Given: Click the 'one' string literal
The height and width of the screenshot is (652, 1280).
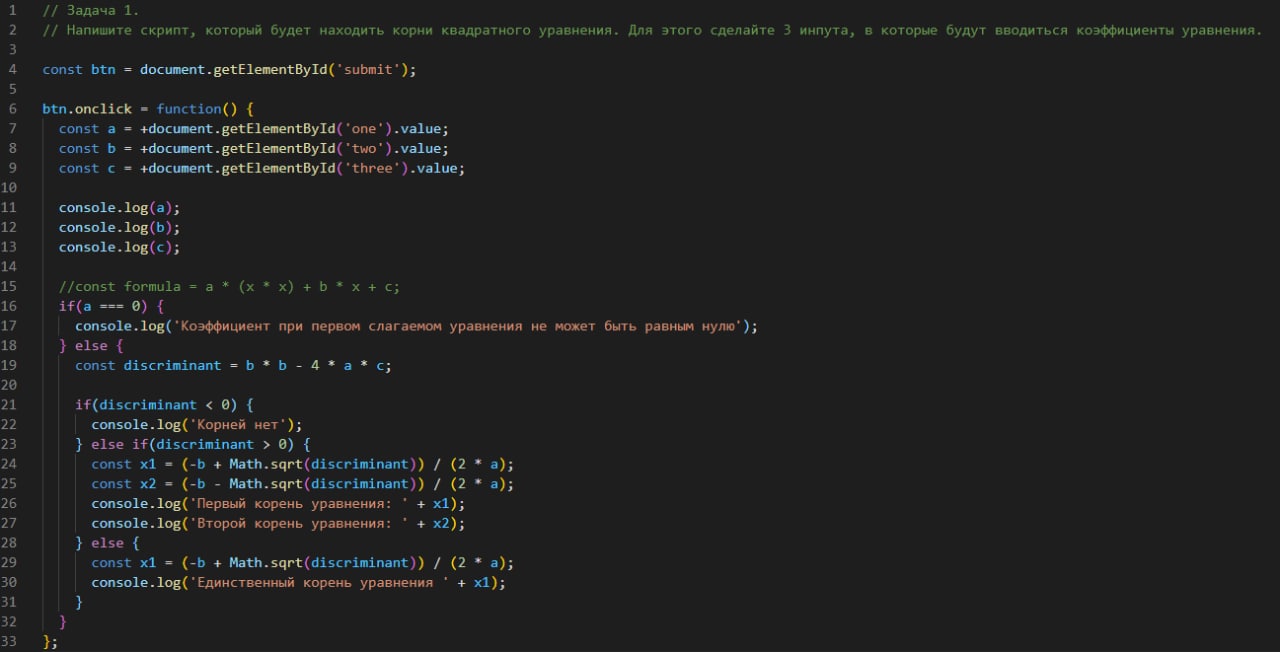Looking at the screenshot, I should pyautogui.click(x=364, y=129).
